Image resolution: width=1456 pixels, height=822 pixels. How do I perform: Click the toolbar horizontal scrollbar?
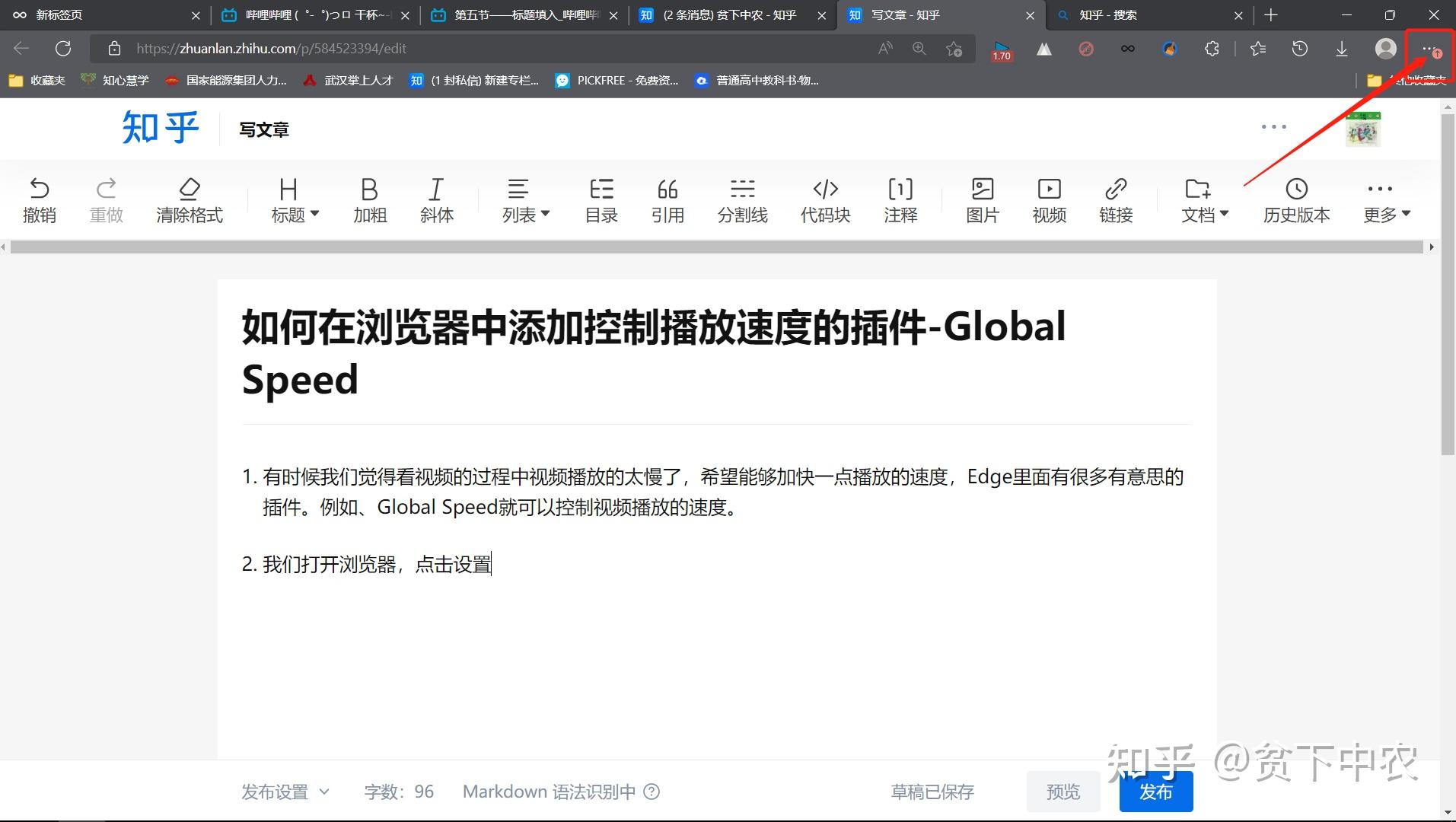(716, 247)
